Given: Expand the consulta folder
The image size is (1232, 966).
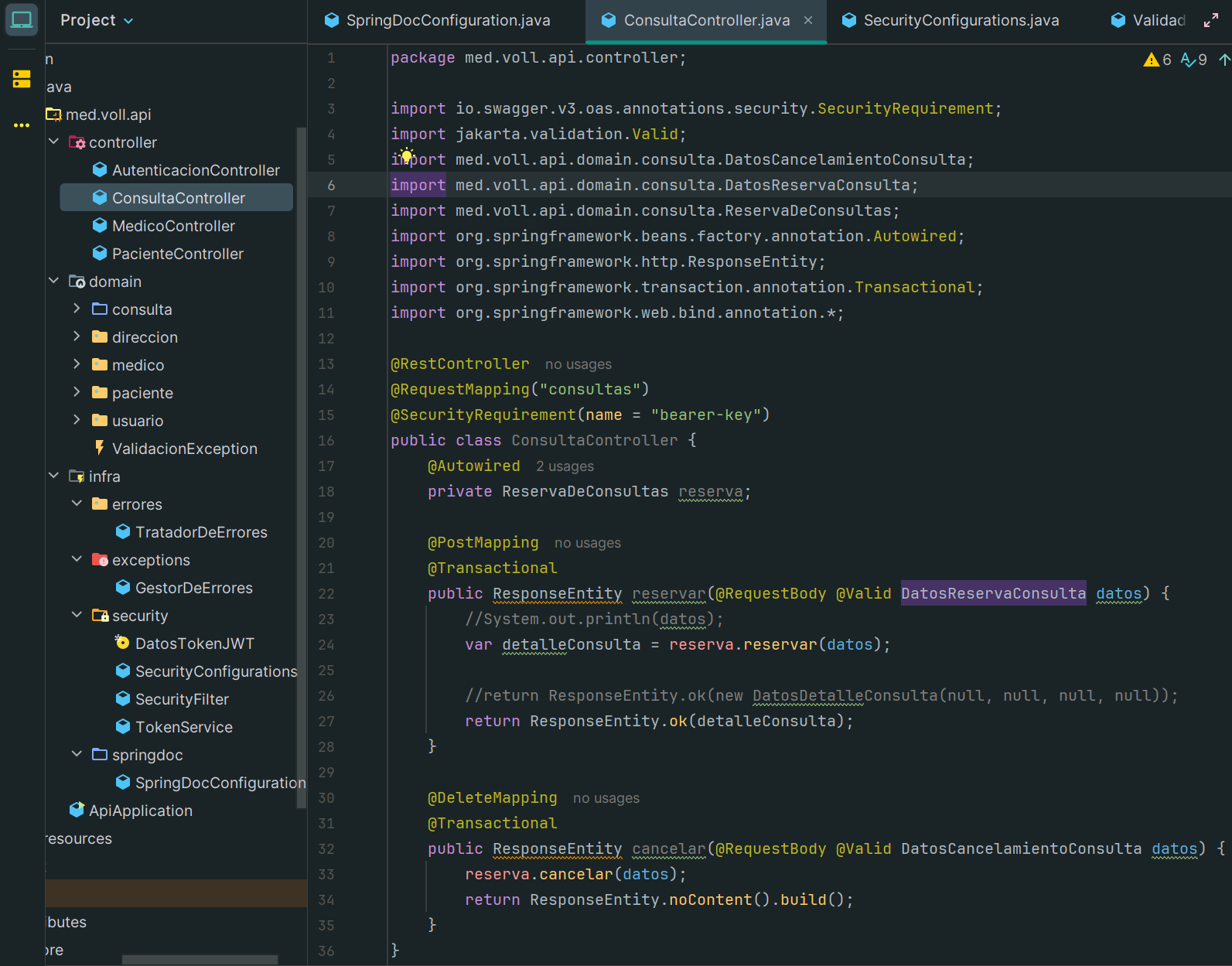Looking at the screenshot, I should pyautogui.click(x=77, y=309).
